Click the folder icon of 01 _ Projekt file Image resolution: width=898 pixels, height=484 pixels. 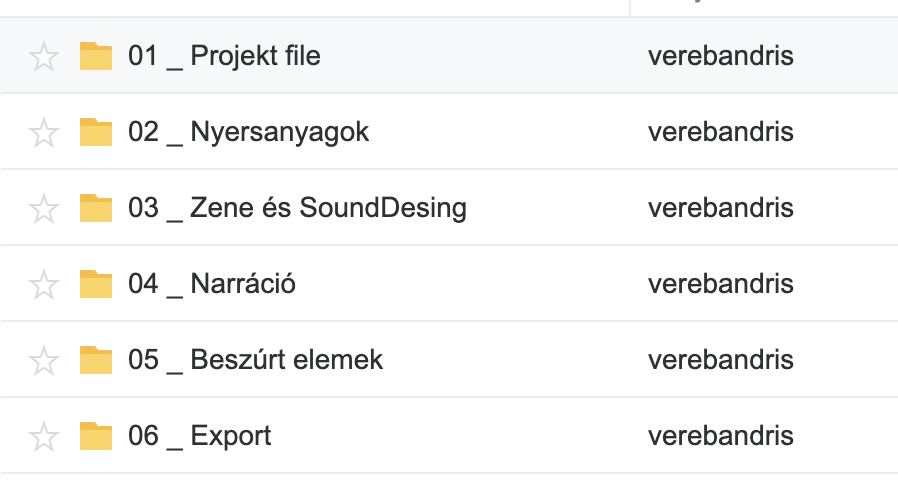[96, 55]
